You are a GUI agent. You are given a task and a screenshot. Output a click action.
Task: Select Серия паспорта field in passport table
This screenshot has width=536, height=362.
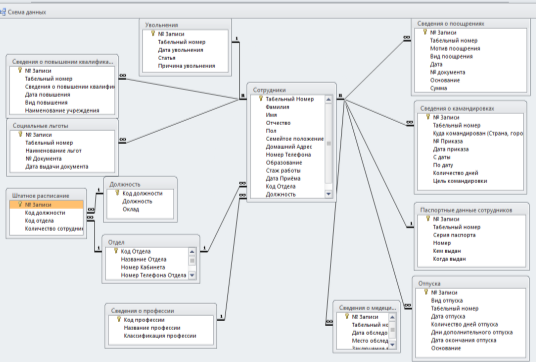(x=454, y=235)
